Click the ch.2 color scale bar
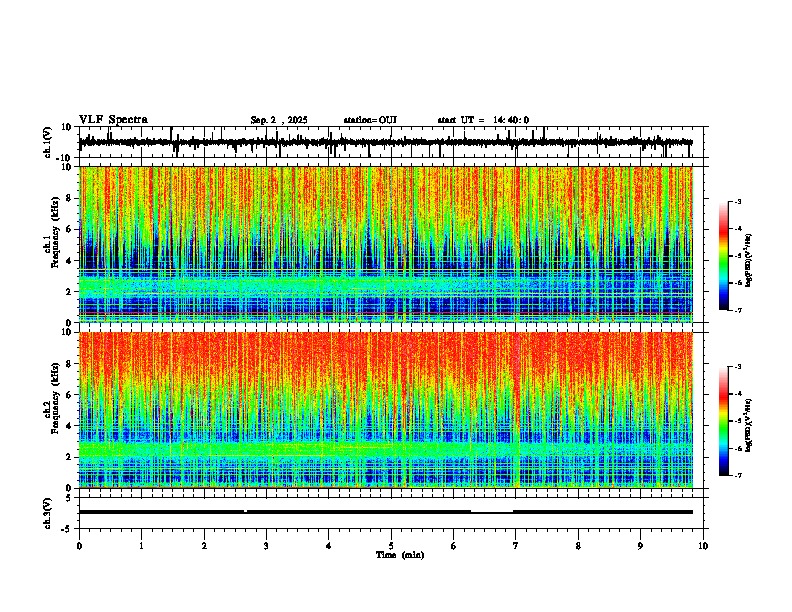This screenshot has height=612, width=792. coord(723,421)
